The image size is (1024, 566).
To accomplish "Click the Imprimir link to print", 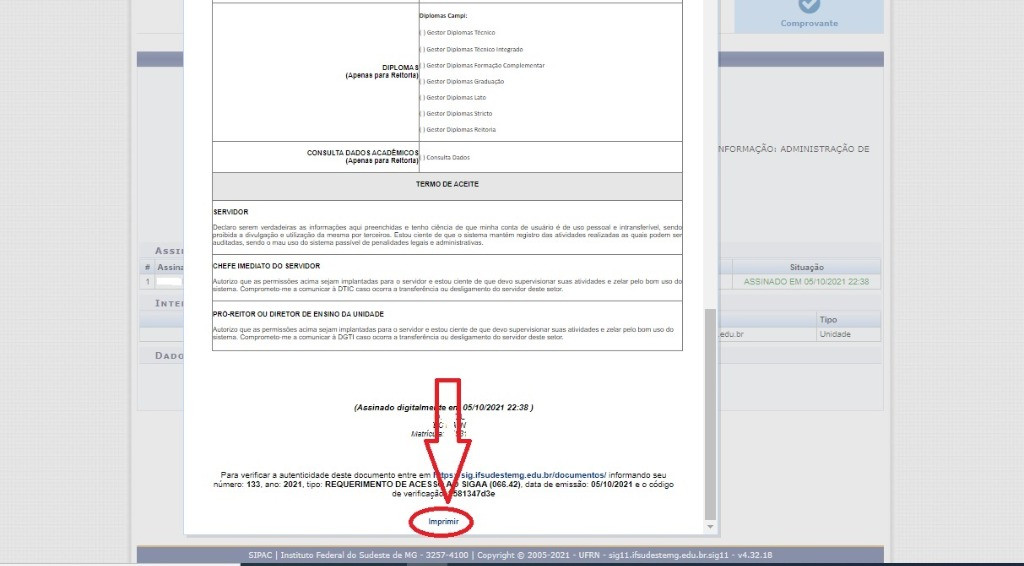I will click(x=442, y=522).
